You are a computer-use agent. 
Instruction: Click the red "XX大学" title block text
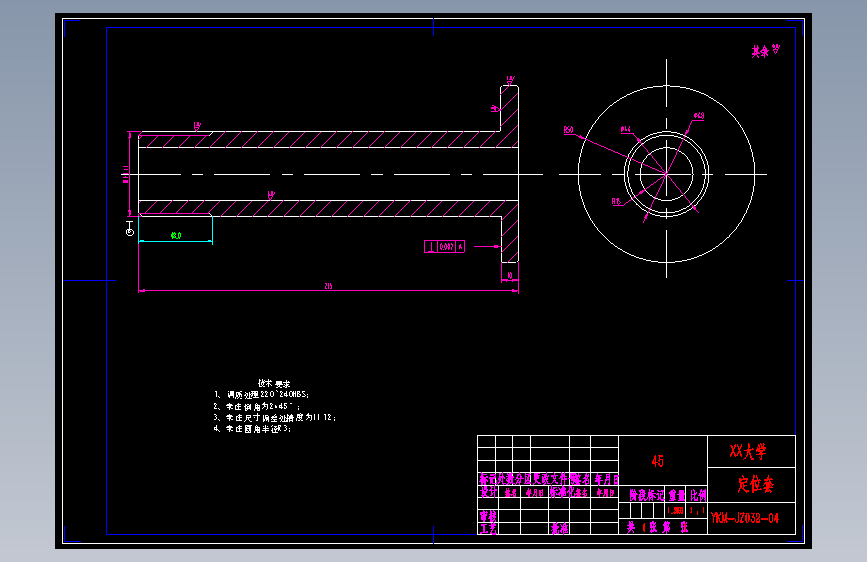click(x=748, y=451)
